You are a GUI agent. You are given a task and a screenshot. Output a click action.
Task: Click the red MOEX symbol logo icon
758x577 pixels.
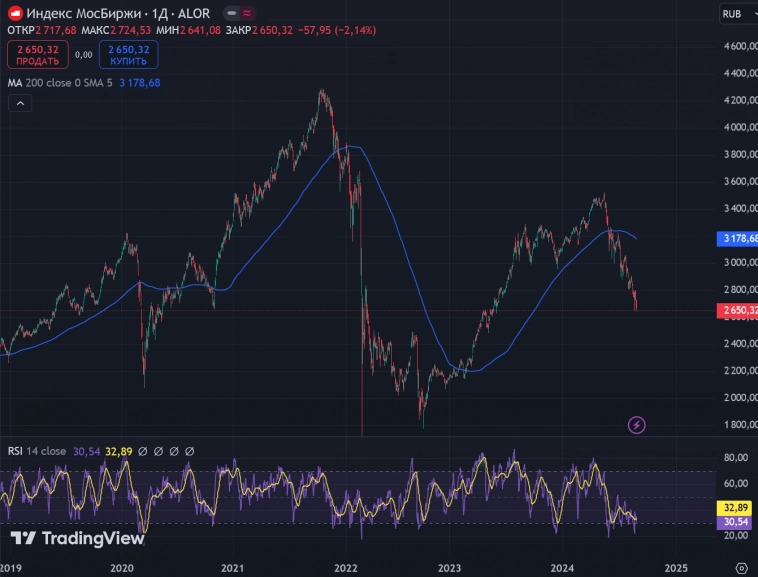(x=14, y=13)
